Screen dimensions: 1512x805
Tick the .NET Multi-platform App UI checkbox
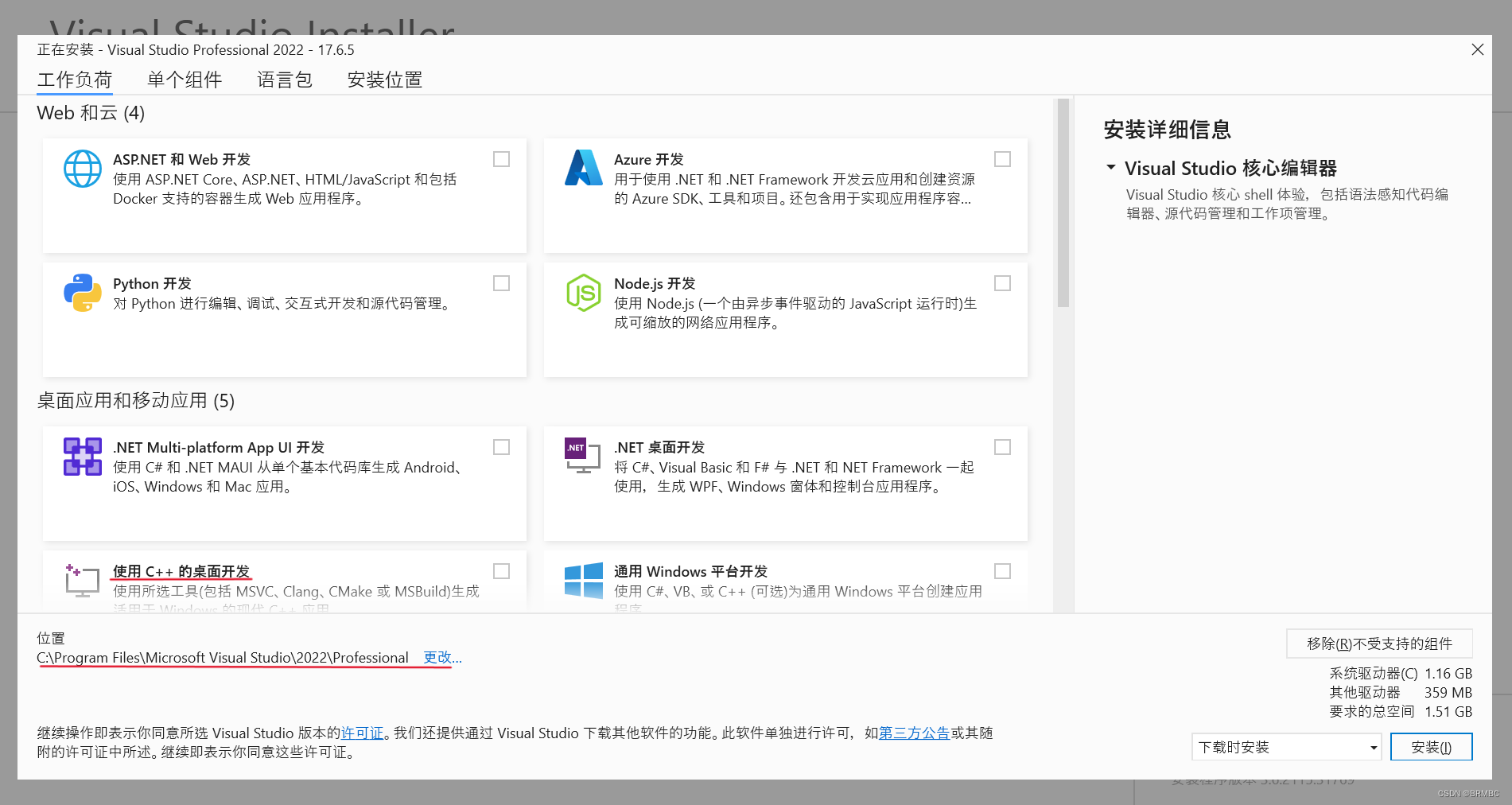502,447
